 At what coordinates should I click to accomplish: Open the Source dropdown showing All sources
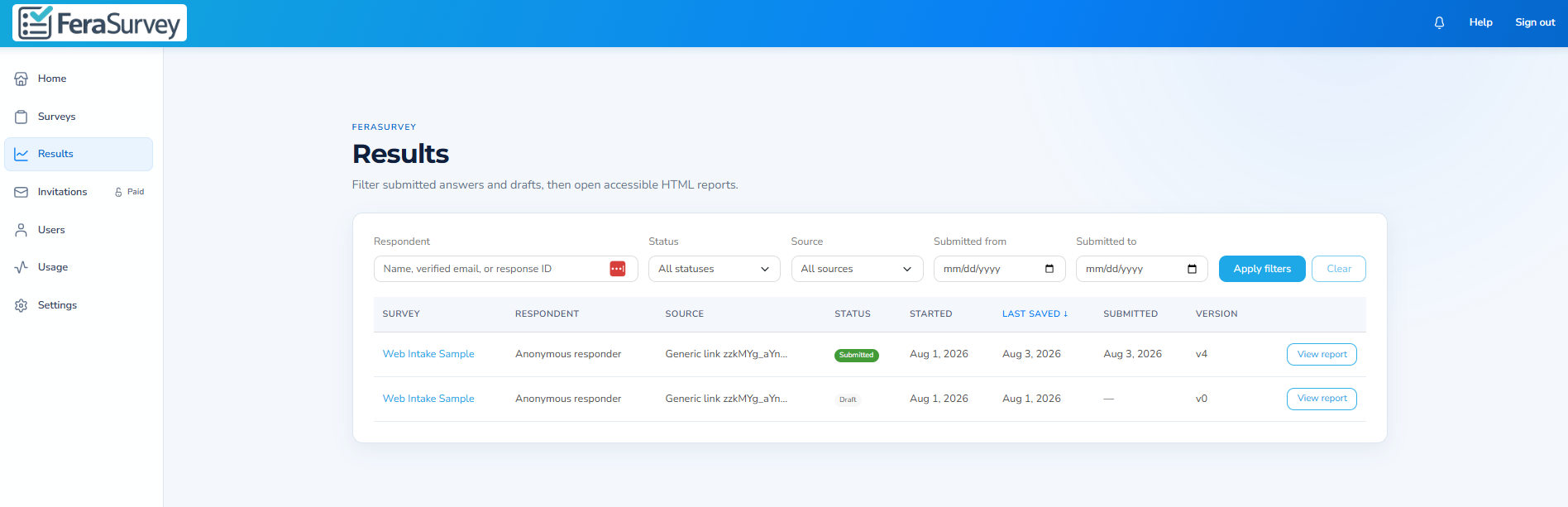point(857,269)
